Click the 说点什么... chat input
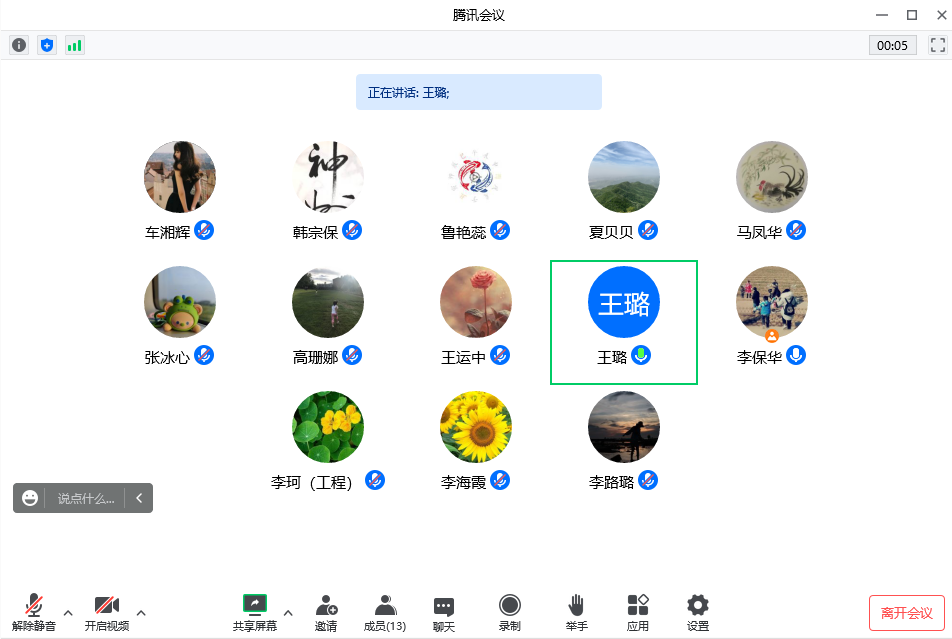Viewport: 952px width, 639px height. tap(85, 498)
